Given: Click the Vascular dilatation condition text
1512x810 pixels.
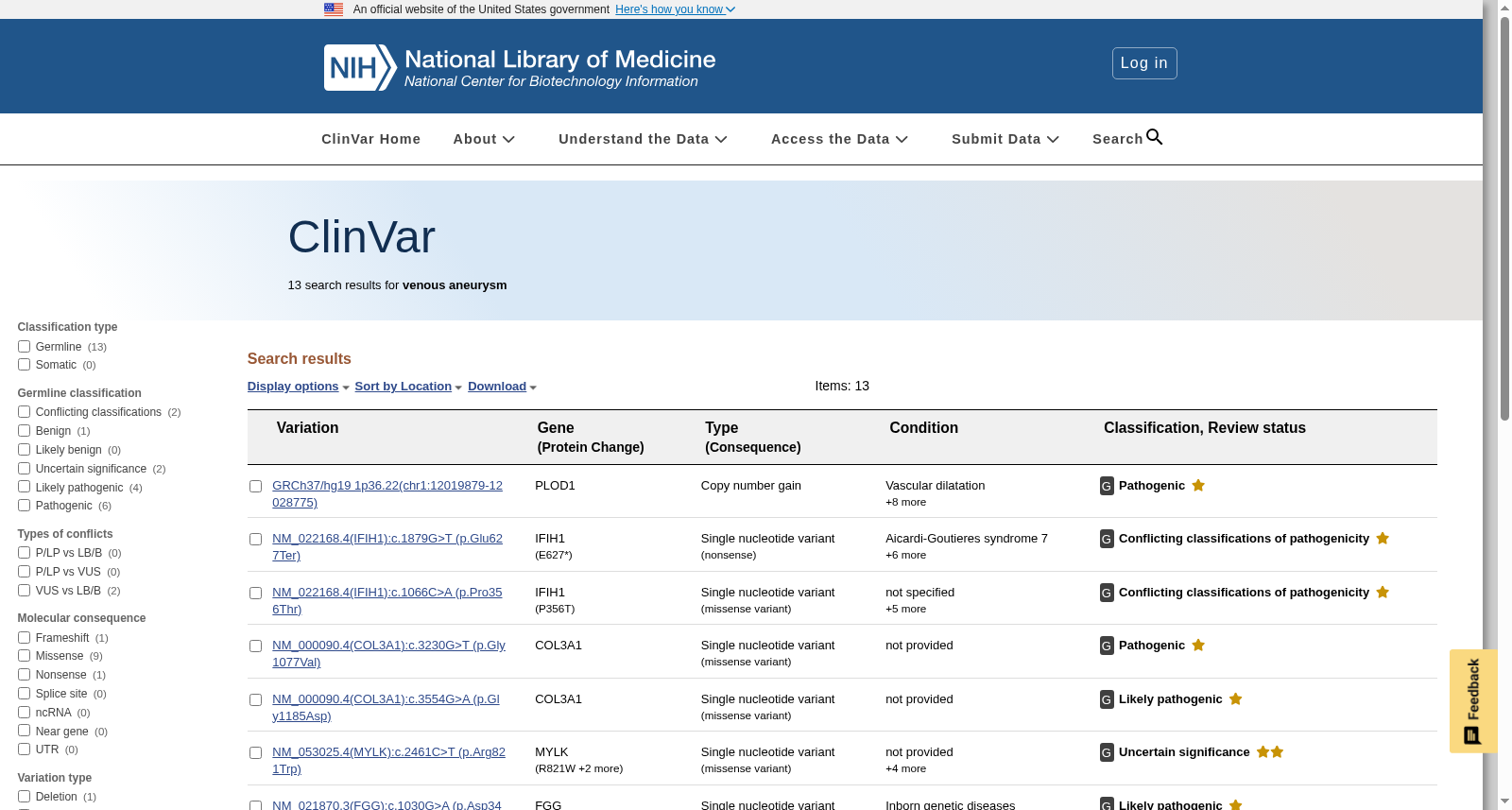Looking at the screenshot, I should point(935,486).
